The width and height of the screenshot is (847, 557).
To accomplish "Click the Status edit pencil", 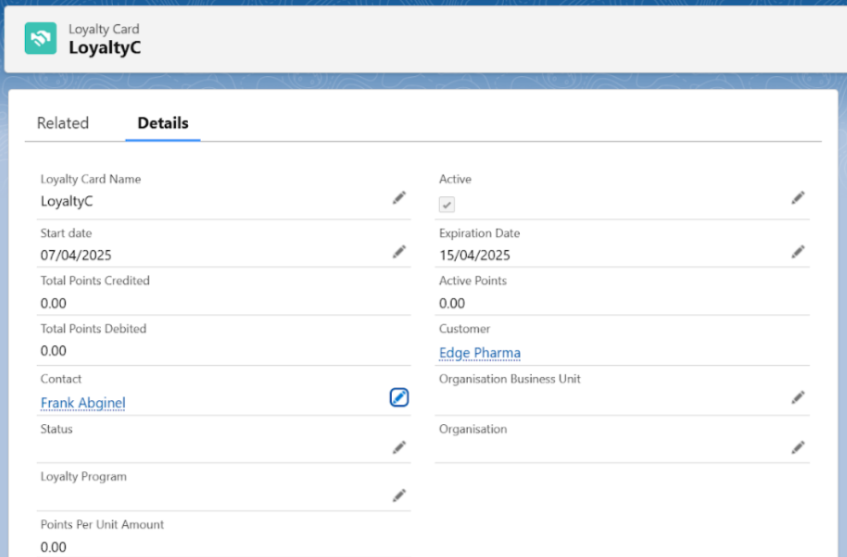I will click(x=399, y=447).
